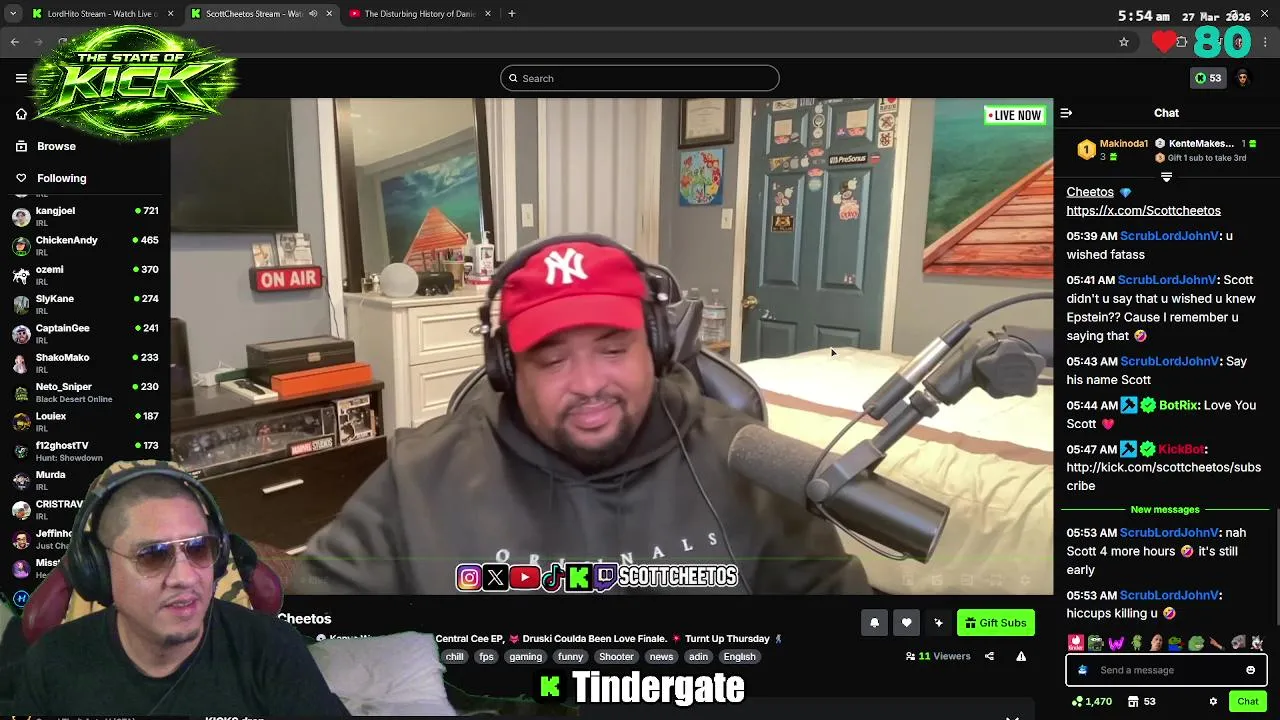Open channel points showing 1,470
Image resolution: width=1280 pixels, height=720 pixels.
click(x=1091, y=702)
